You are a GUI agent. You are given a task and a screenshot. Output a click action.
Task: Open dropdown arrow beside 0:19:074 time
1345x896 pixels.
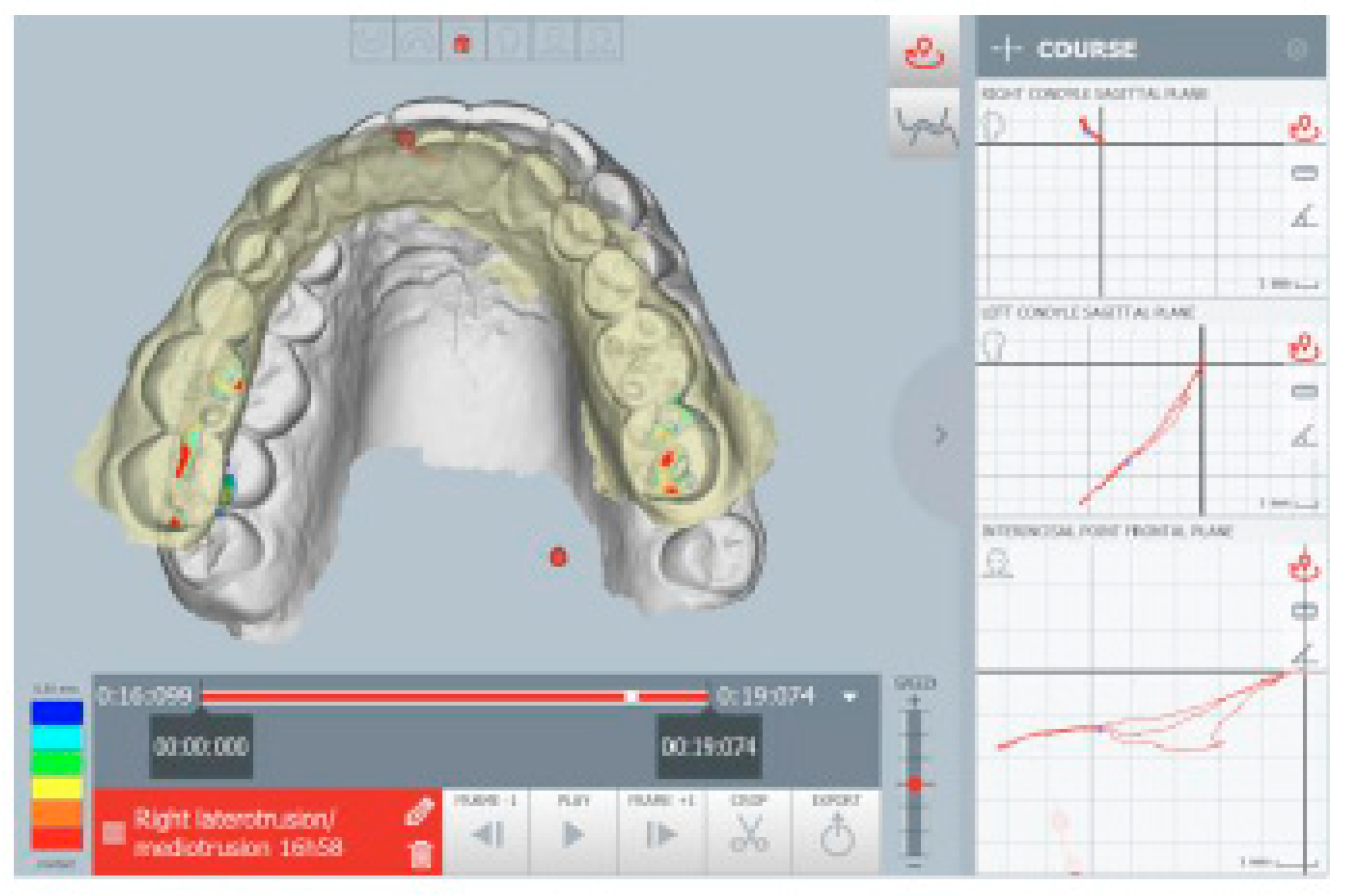pyautogui.click(x=850, y=697)
